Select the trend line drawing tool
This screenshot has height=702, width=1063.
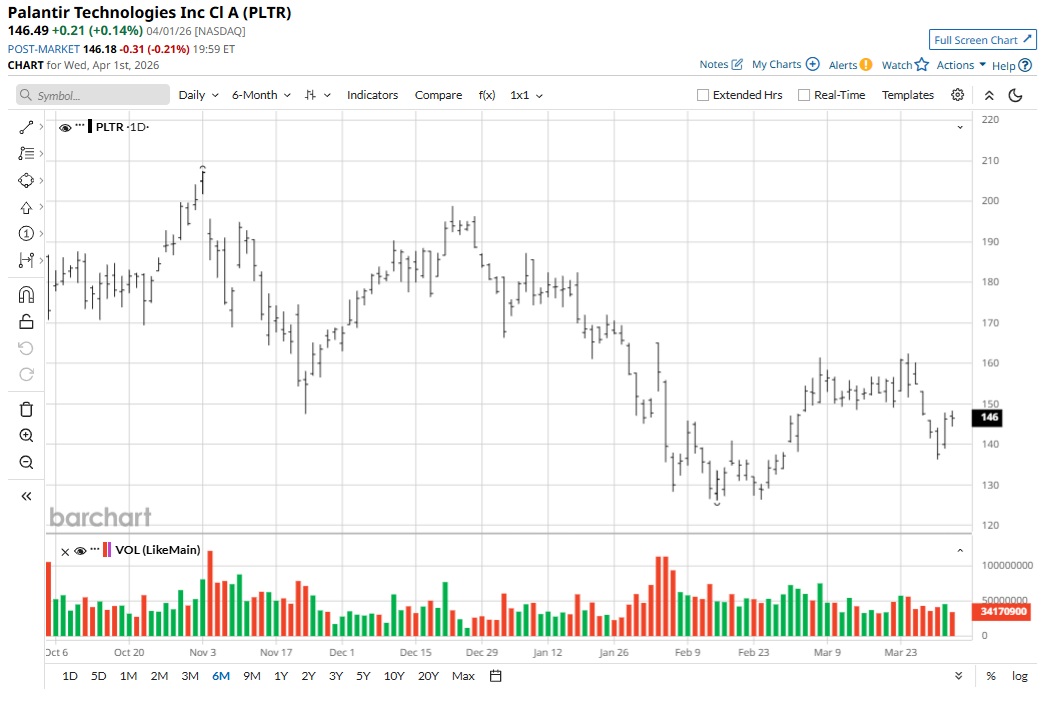[x=26, y=127]
